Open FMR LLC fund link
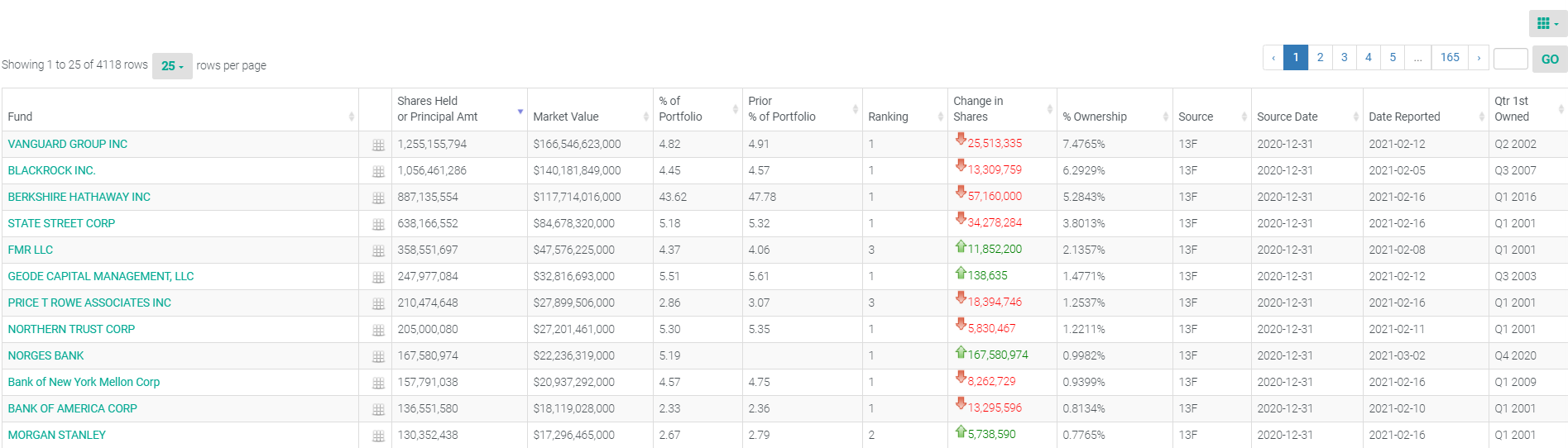The image size is (1568, 448). pos(31,250)
